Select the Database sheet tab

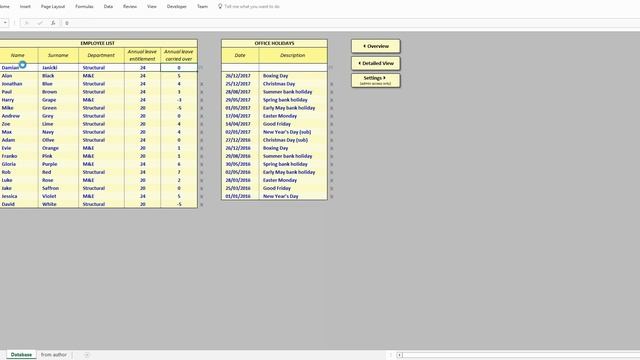[21, 355]
